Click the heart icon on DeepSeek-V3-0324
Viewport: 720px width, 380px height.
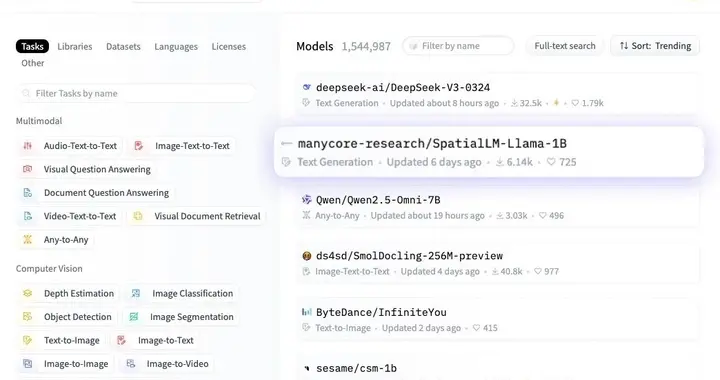575,103
